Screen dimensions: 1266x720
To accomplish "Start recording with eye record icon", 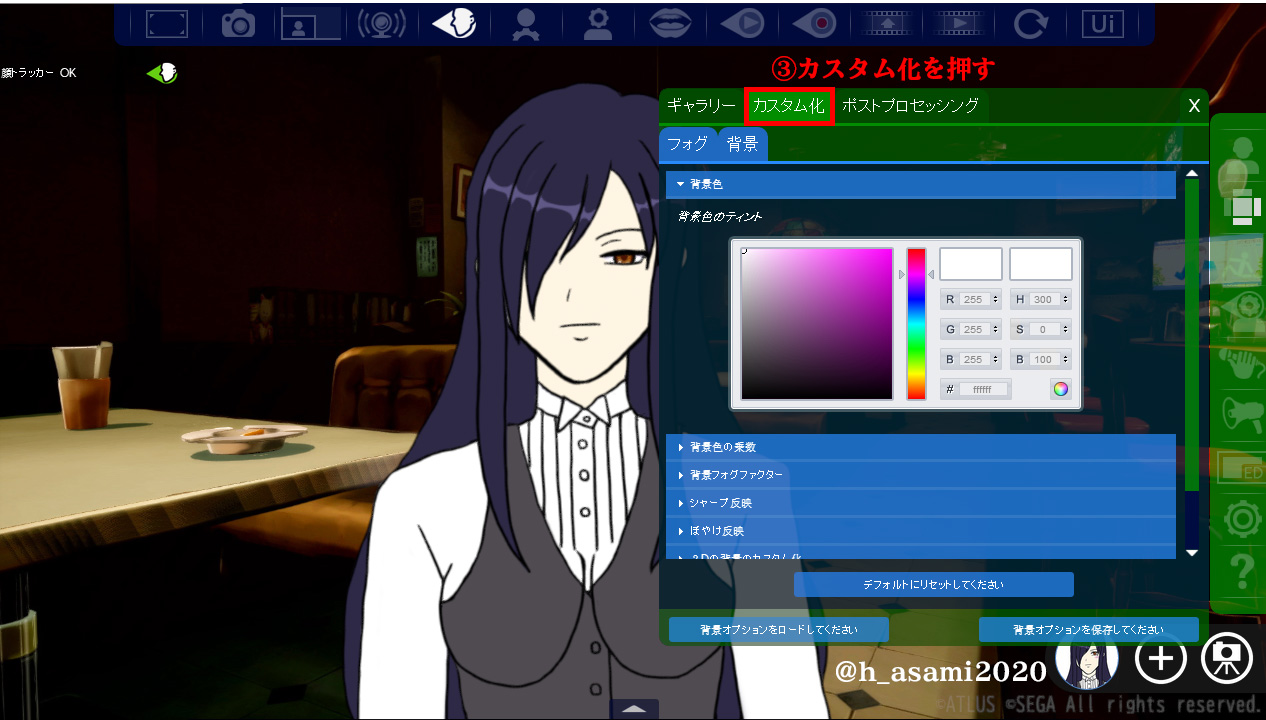I will (814, 23).
